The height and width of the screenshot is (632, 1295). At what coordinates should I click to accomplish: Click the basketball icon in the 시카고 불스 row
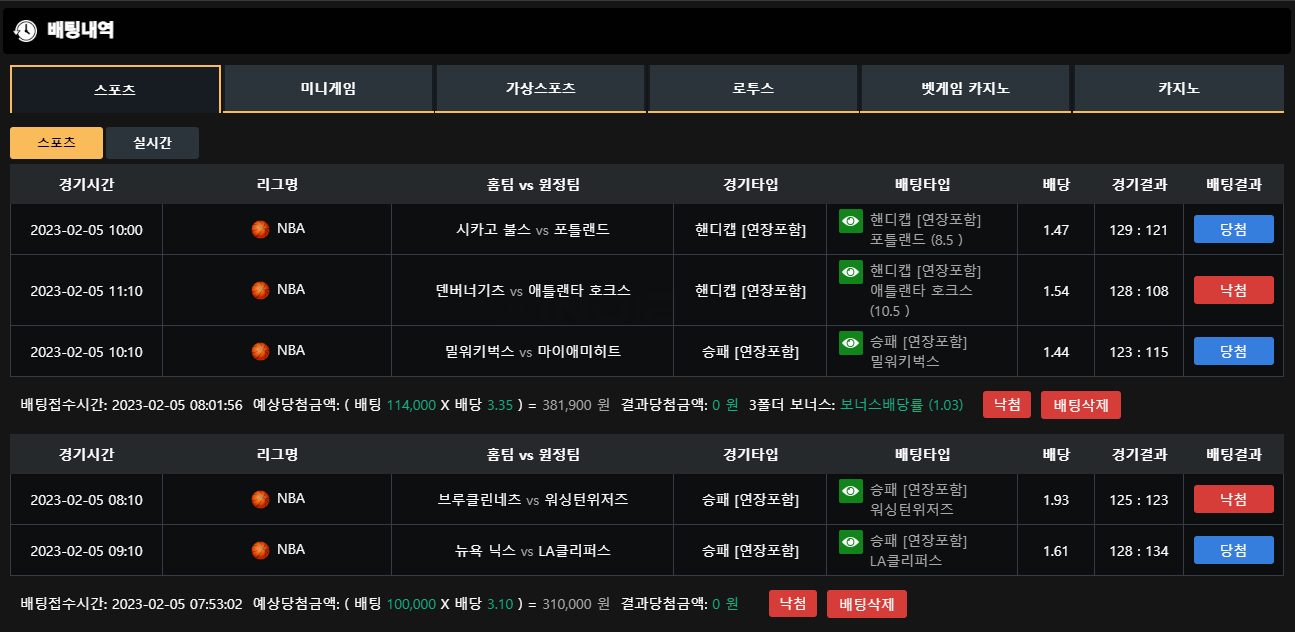click(x=260, y=229)
